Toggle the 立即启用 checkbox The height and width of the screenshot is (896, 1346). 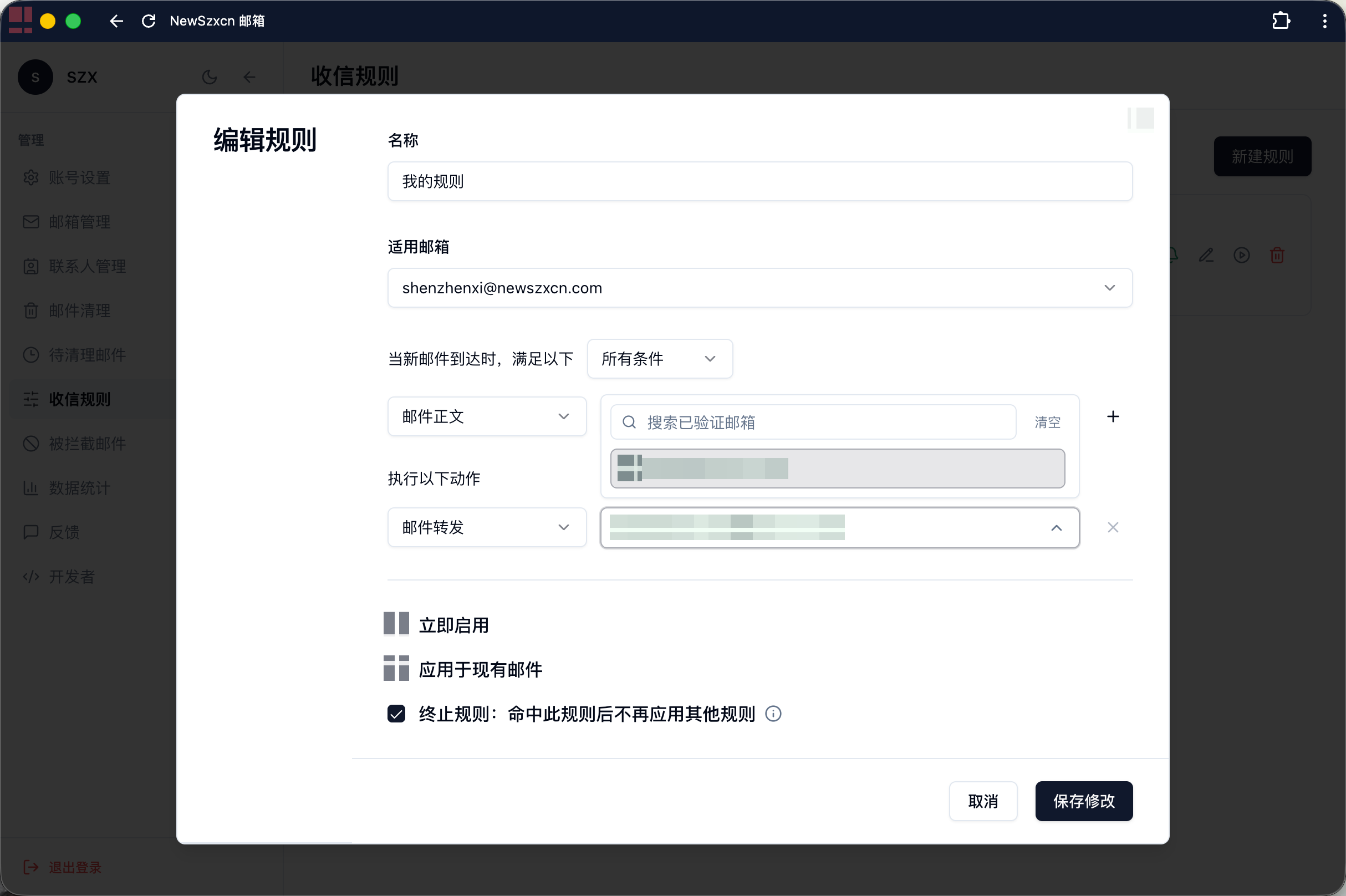click(396, 624)
